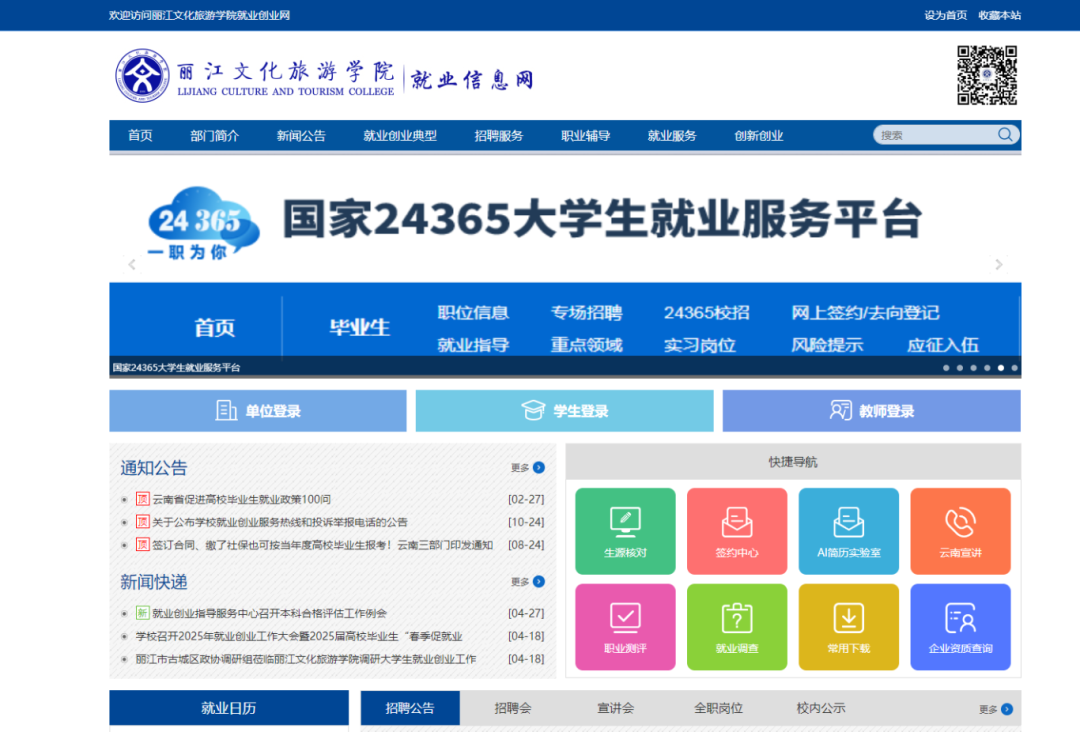
Task: Click the 通知公告 heading
Action: pyautogui.click(x=154, y=468)
